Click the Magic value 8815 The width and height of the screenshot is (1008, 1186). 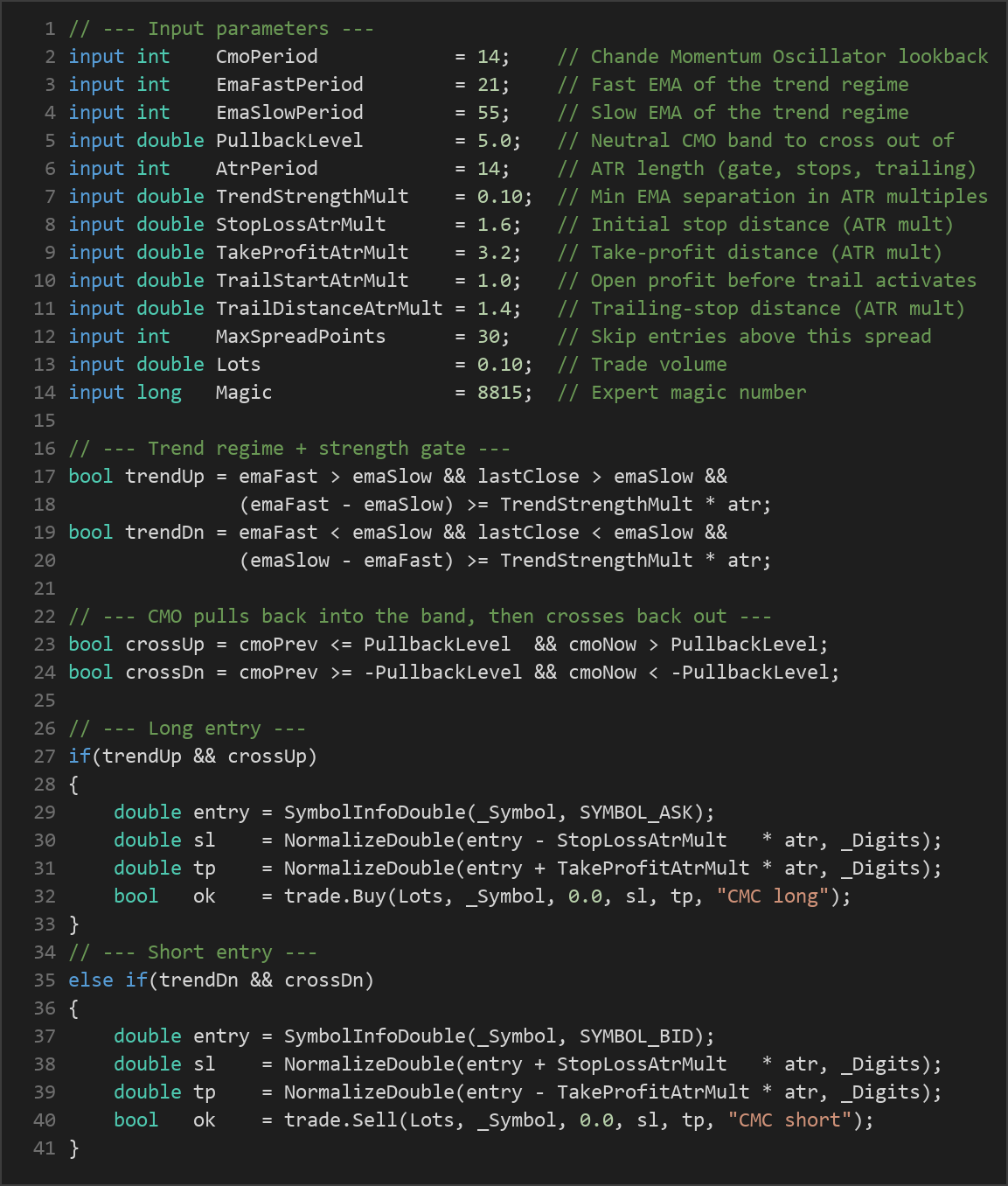(x=499, y=393)
